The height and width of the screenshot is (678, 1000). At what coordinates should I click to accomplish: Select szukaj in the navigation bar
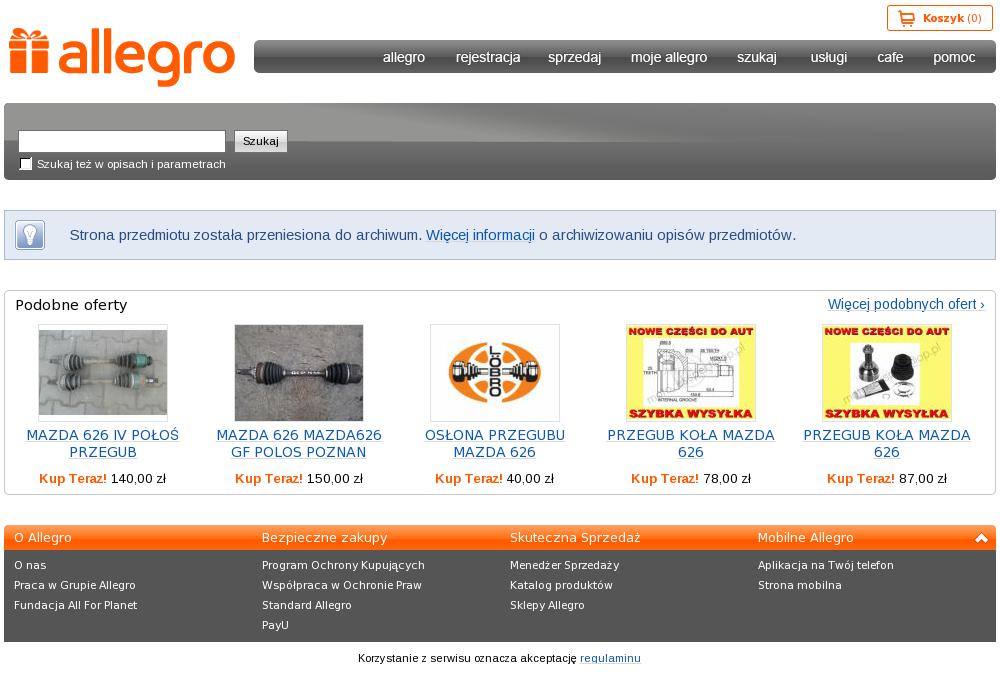coord(757,57)
